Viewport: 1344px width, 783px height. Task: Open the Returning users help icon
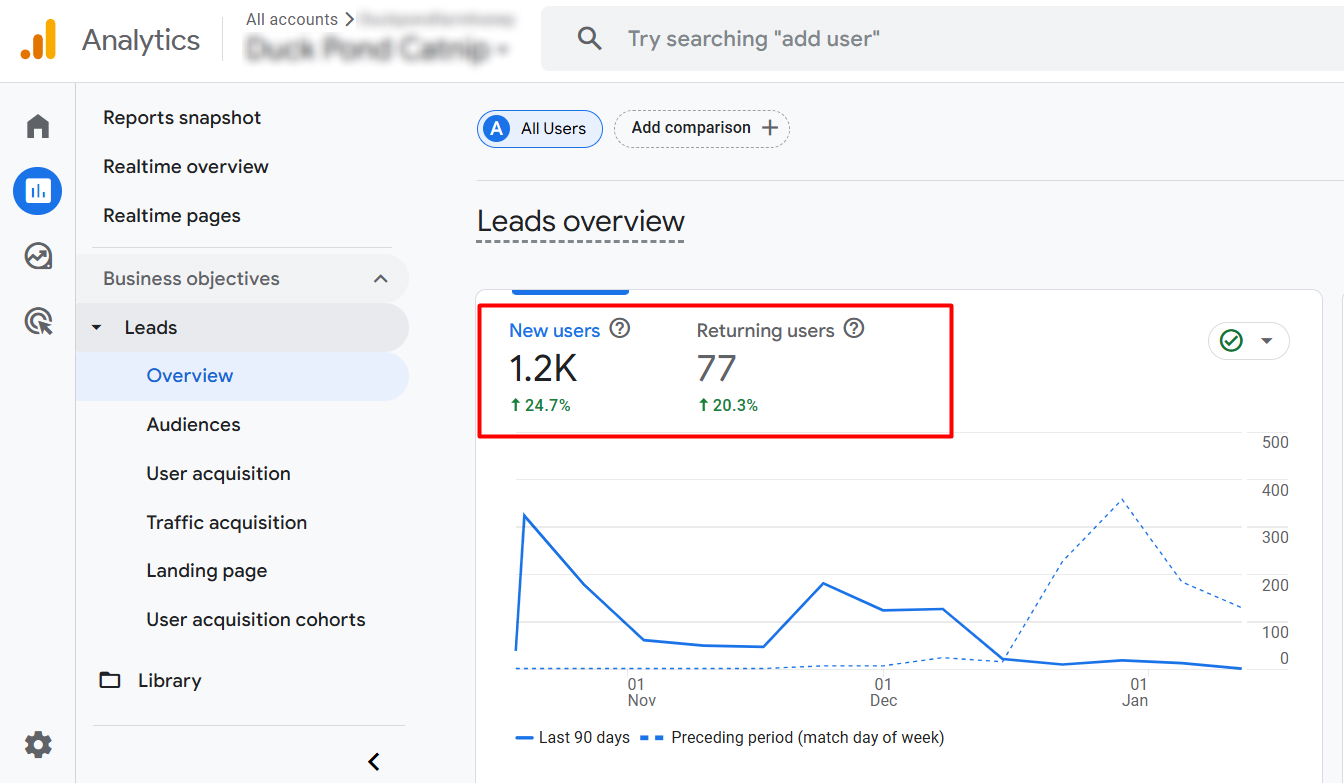(x=854, y=328)
